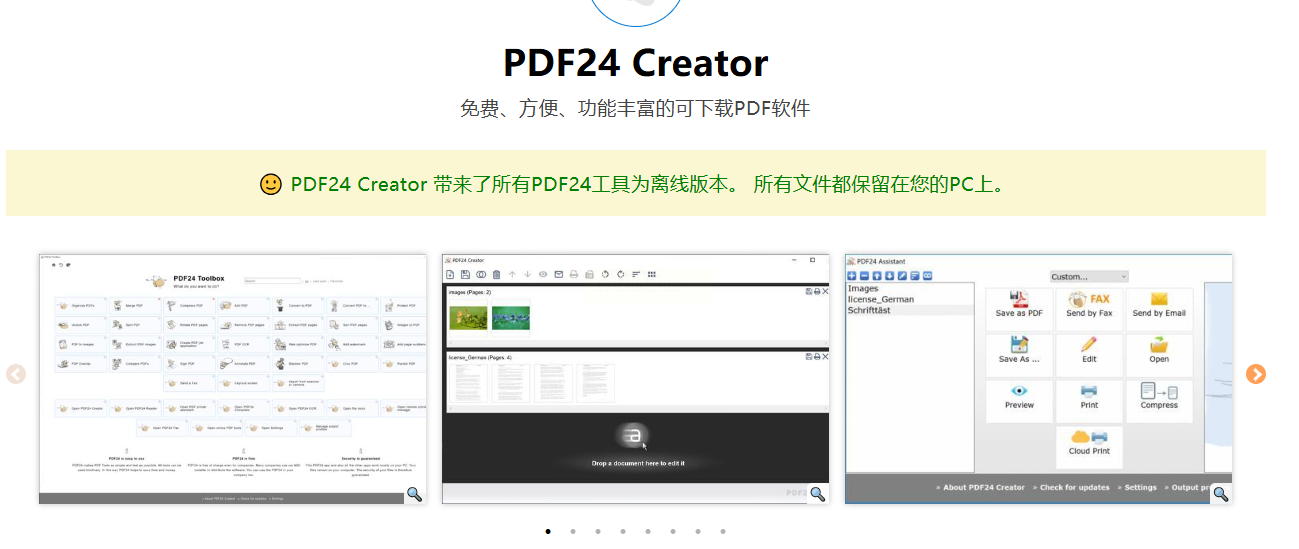Click the envelope icon in Creator toolbar

click(558, 274)
